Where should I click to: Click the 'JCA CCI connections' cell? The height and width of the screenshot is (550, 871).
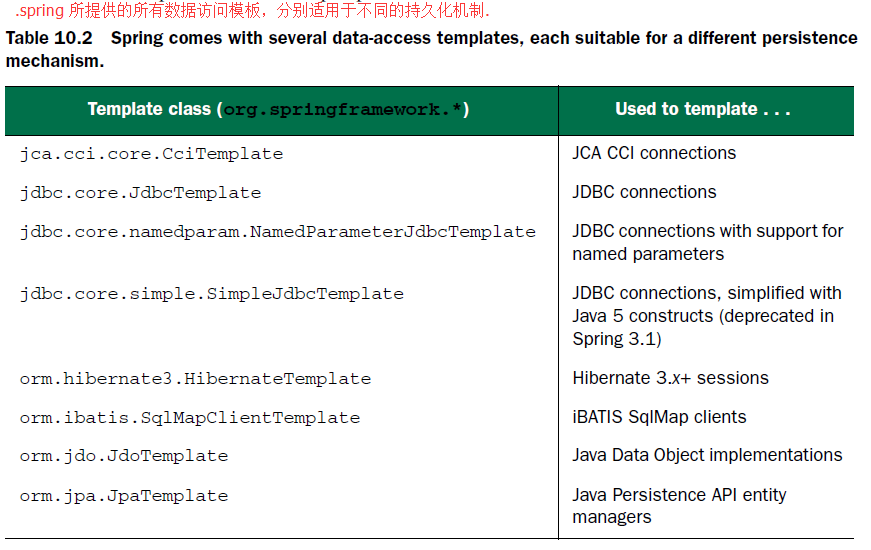[x=654, y=153]
